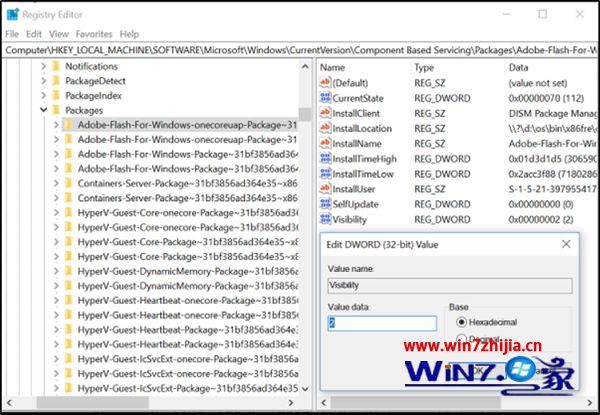This screenshot has width=600, height=415.
Task: Click the PackageDetect folder icon
Action: [x=56, y=81]
